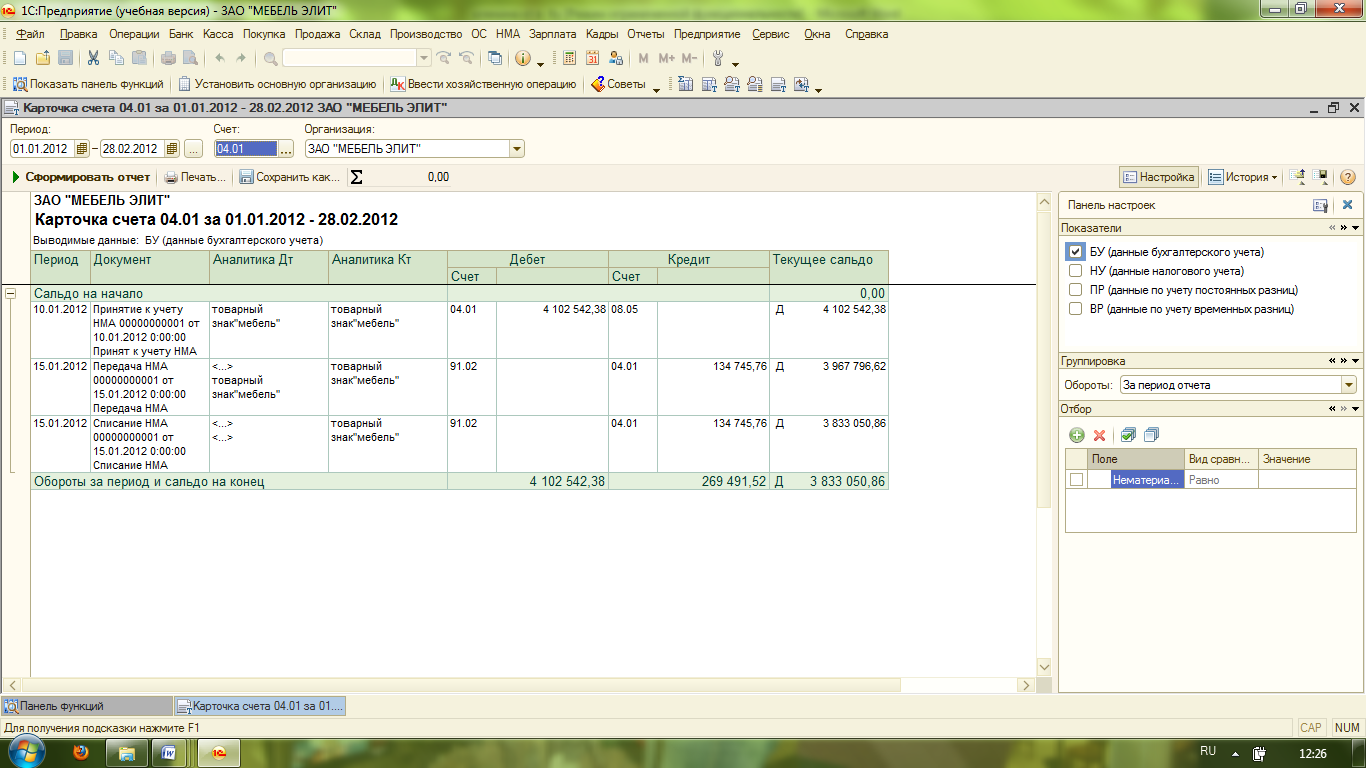The image size is (1366, 768).
Task: Enable НУ (данные налогового учета) checkbox
Action: [x=1075, y=271]
